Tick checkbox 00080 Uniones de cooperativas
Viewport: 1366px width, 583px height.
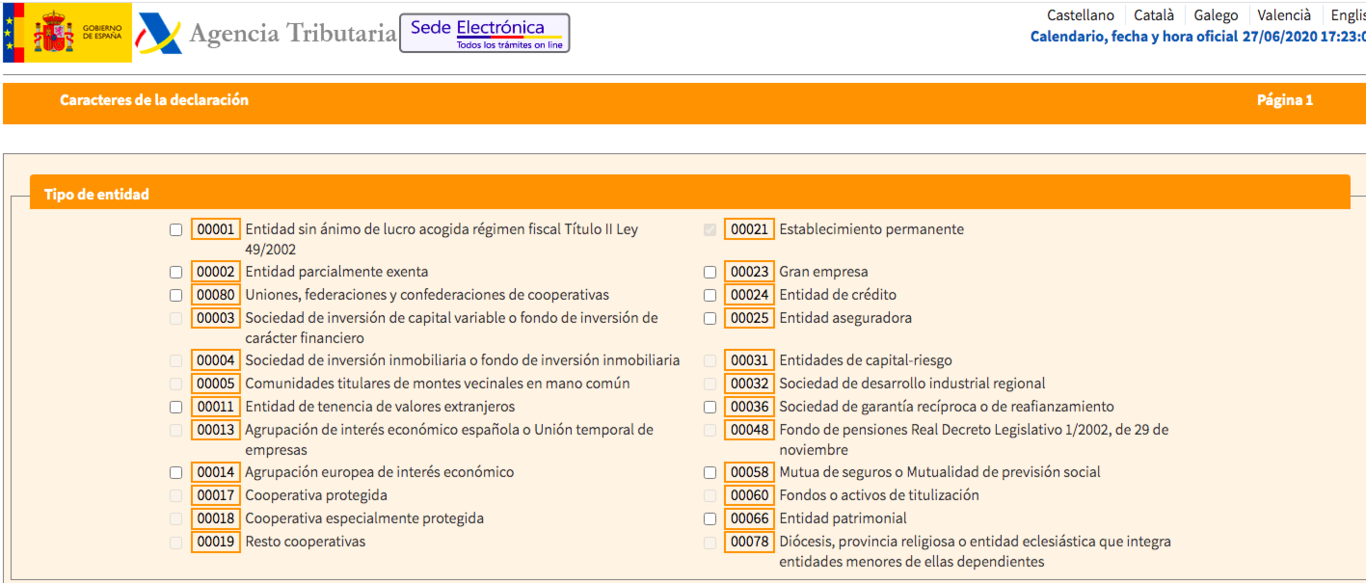(x=176, y=295)
